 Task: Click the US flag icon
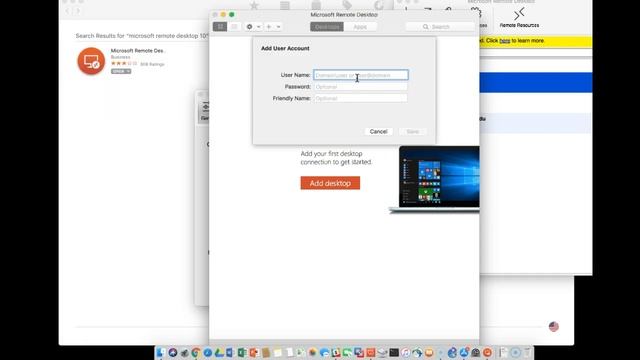tap(553, 327)
